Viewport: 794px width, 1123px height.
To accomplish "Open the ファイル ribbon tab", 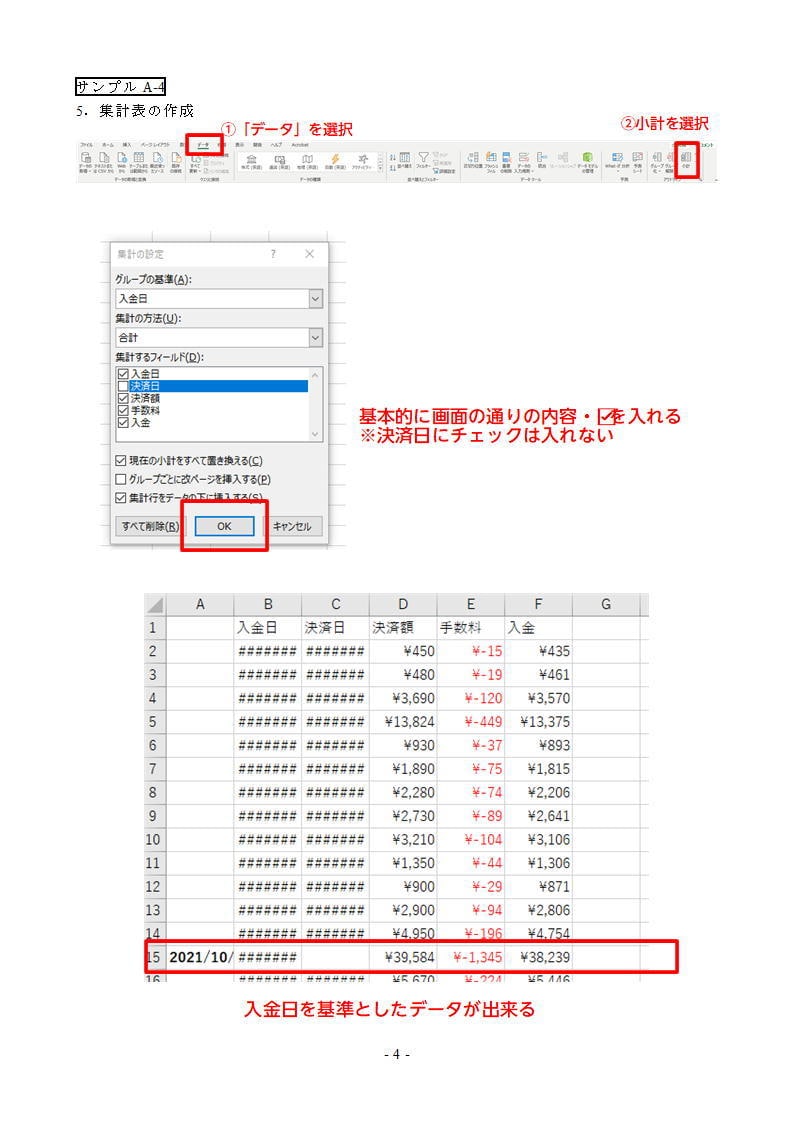I will (x=87, y=145).
